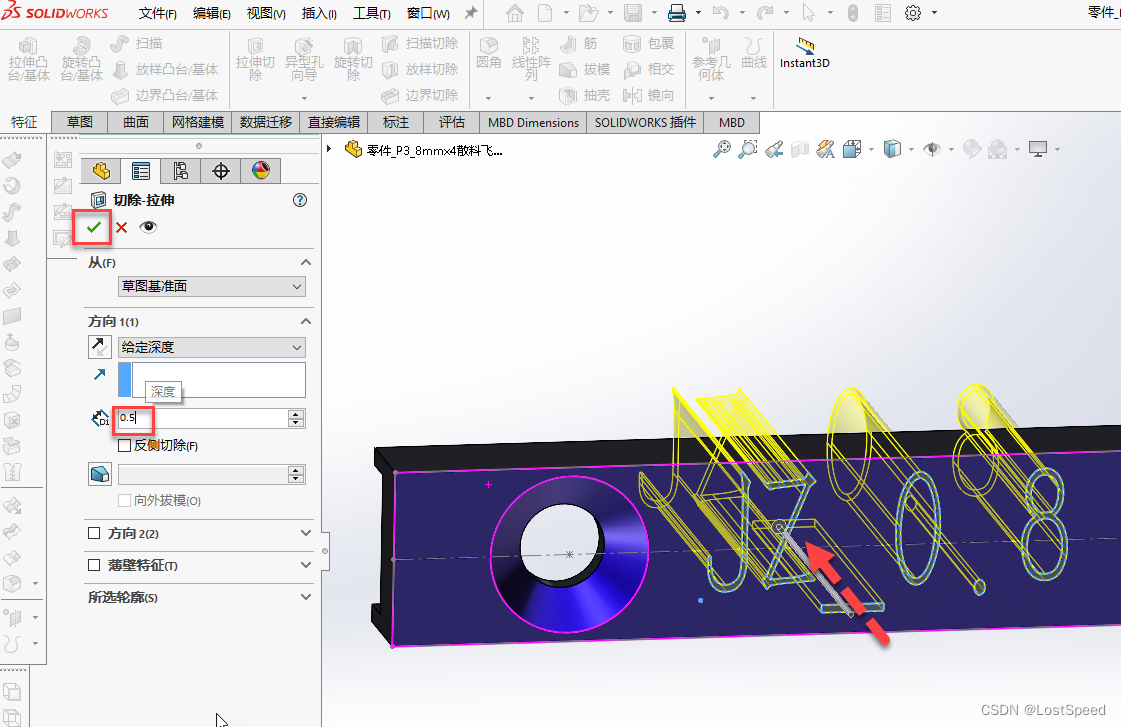Open the 给定深度 end condition dropdown

(x=212, y=347)
